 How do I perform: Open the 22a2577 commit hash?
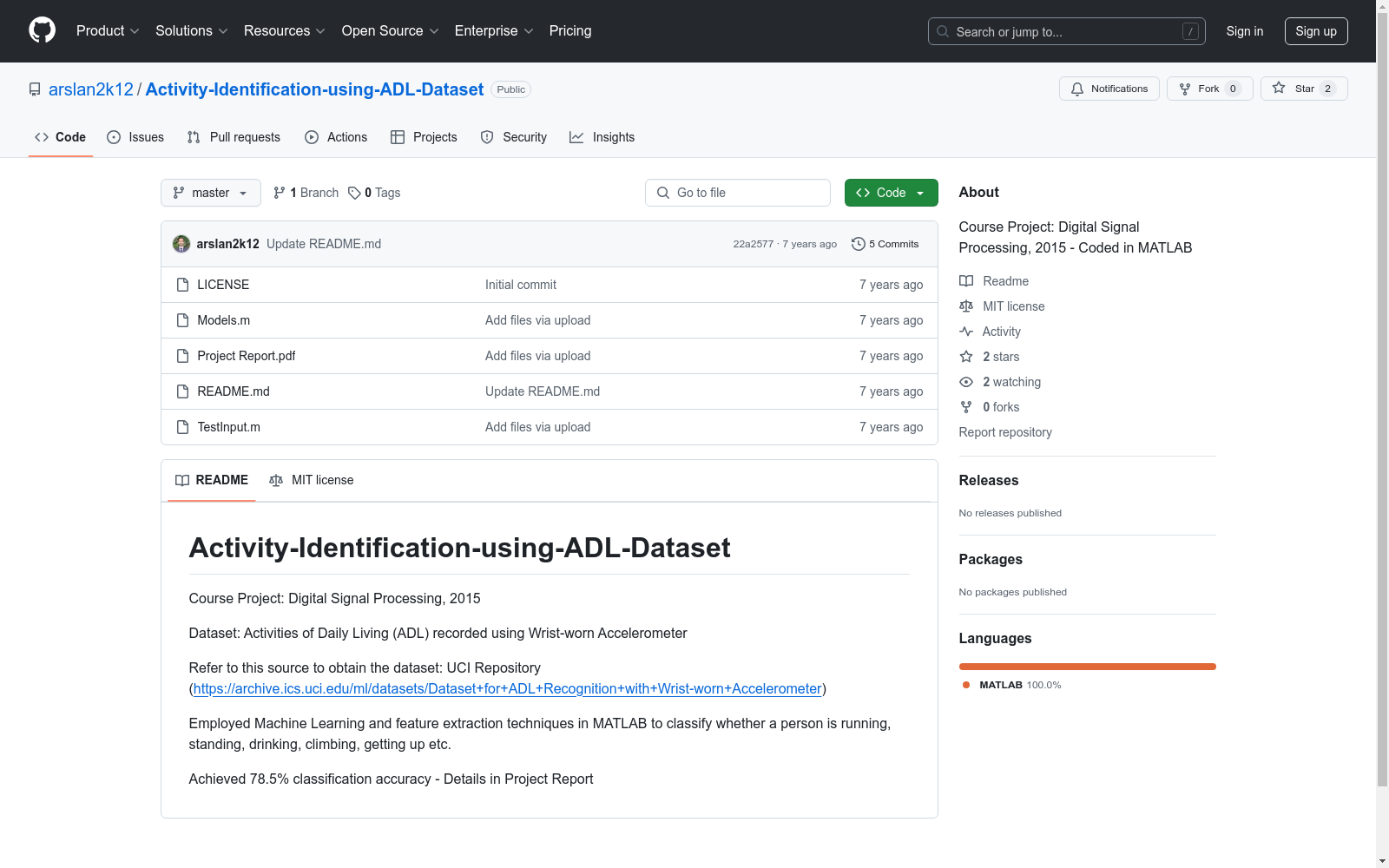tap(753, 244)
